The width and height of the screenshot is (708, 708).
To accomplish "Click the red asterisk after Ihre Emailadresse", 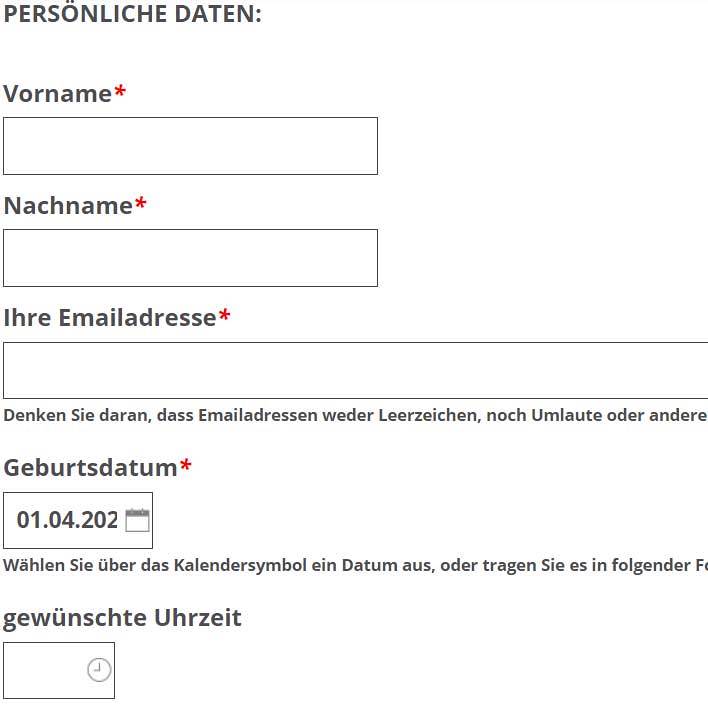I will point(225,317).
